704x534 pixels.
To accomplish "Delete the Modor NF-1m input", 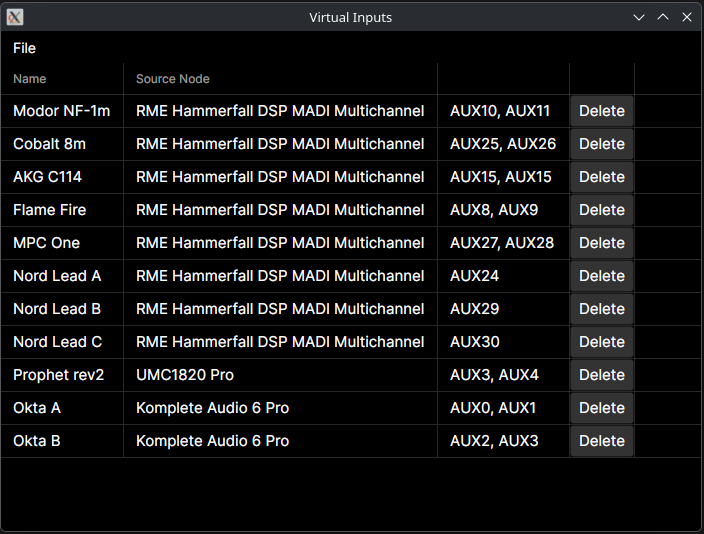I will point(602,111).
